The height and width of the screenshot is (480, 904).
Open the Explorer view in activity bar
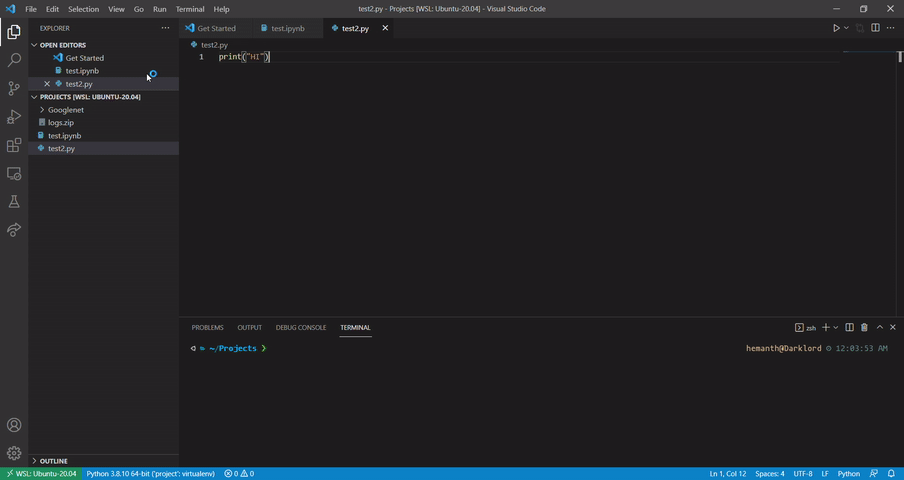coord(14,32)
